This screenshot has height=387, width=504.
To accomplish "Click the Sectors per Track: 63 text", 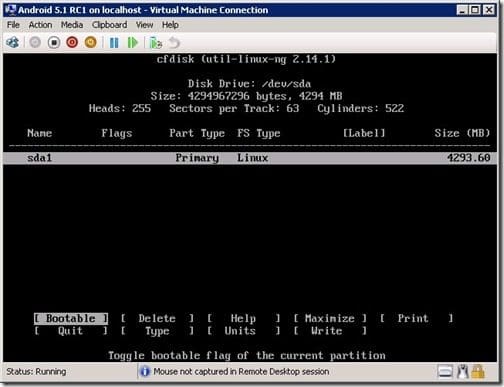I will click(234, 108).
